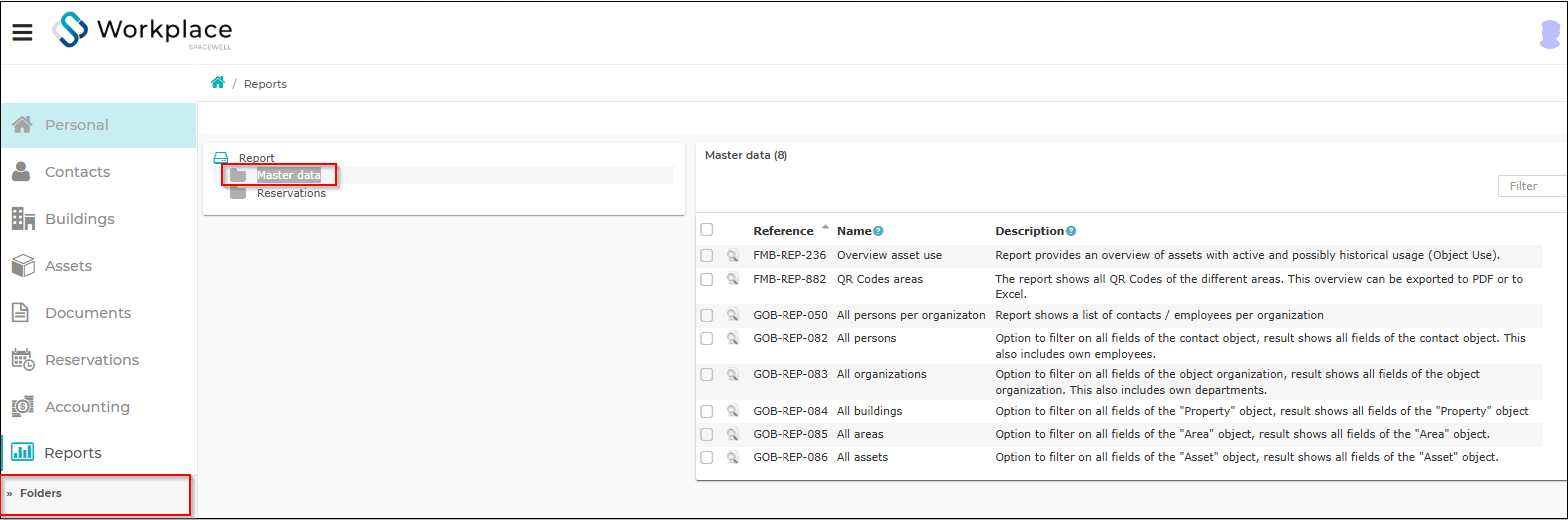This screenshot has height=520, width=1568.
Task: Click the Report root printer icon
Action: [x=221, y=158]
